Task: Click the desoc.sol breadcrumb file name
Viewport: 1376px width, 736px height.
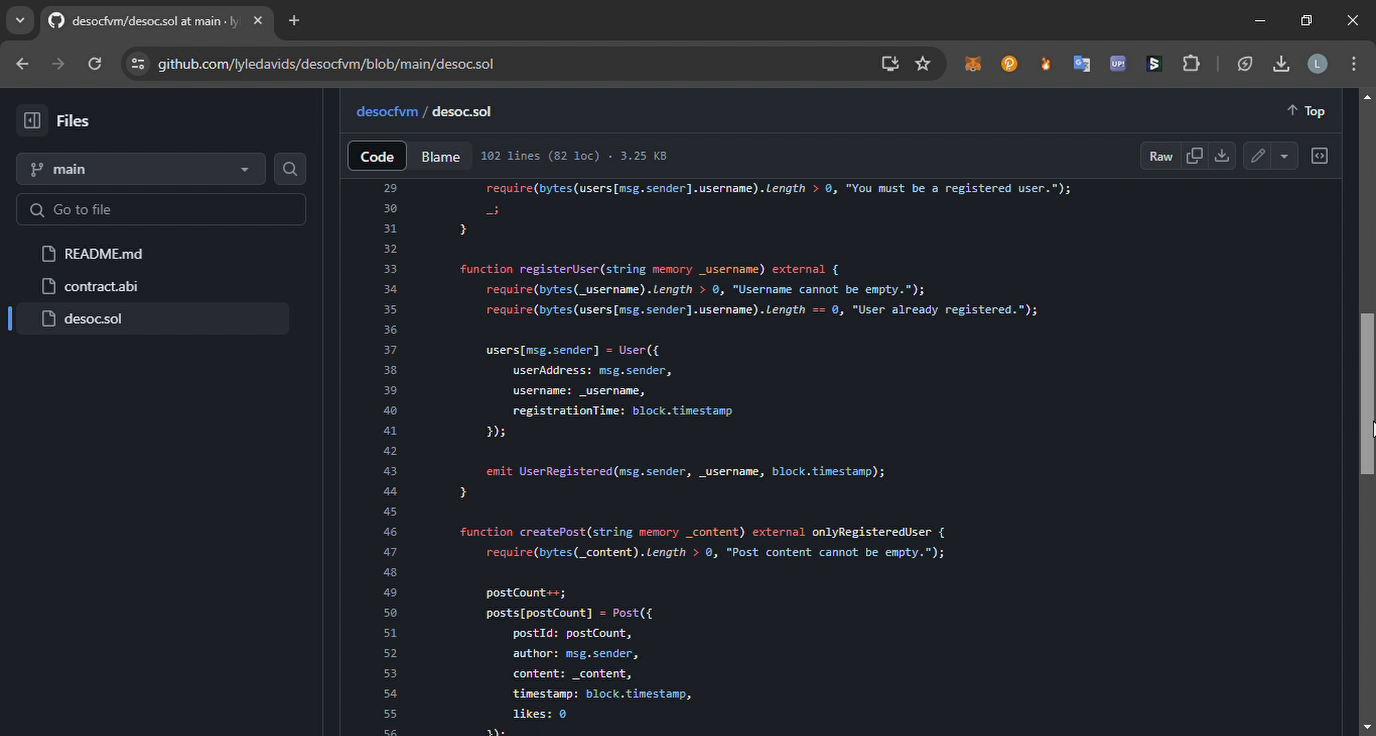Action: click(461, 111)
